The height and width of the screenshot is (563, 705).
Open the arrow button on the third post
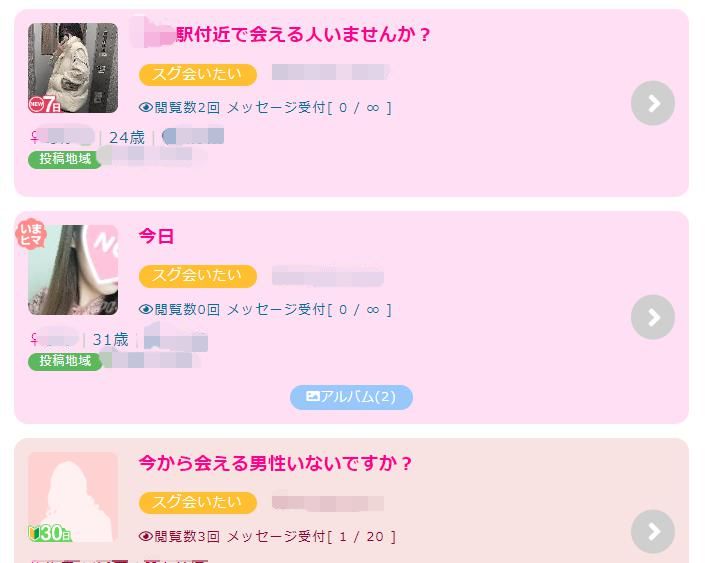653,532
